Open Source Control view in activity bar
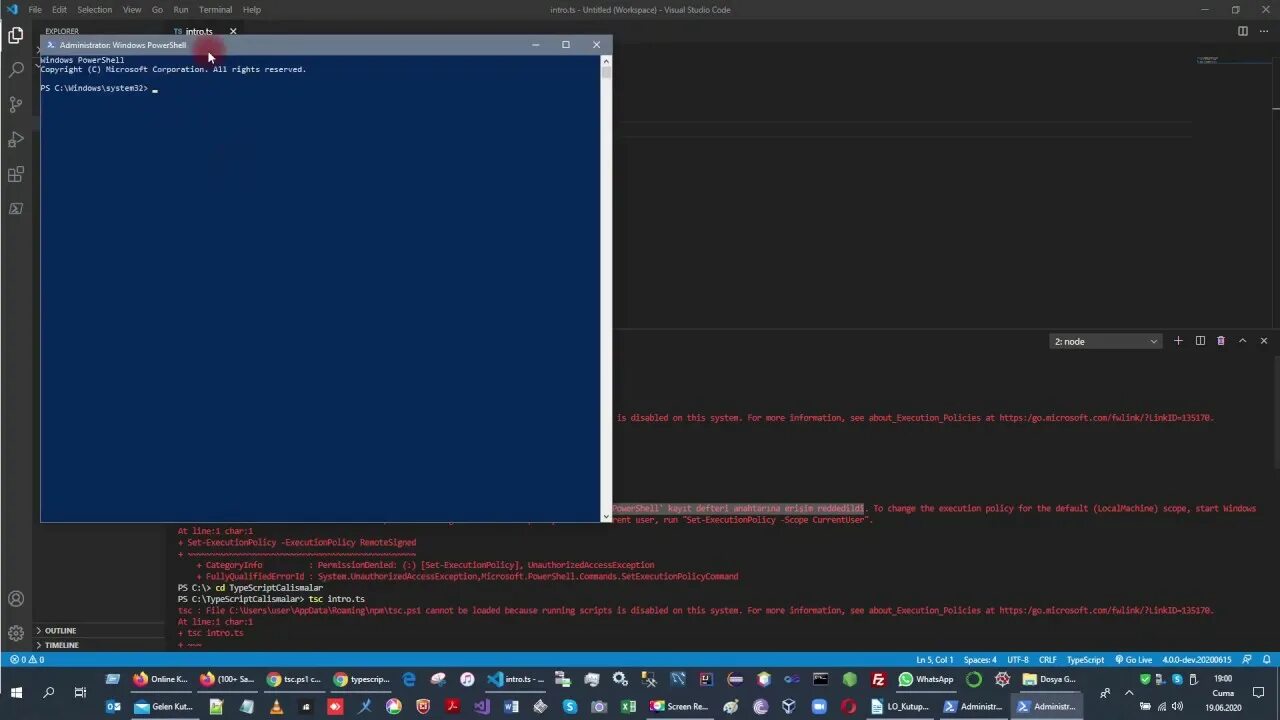Image resolution: width=1280 pixels, height=720 pixels. [16, 105]
